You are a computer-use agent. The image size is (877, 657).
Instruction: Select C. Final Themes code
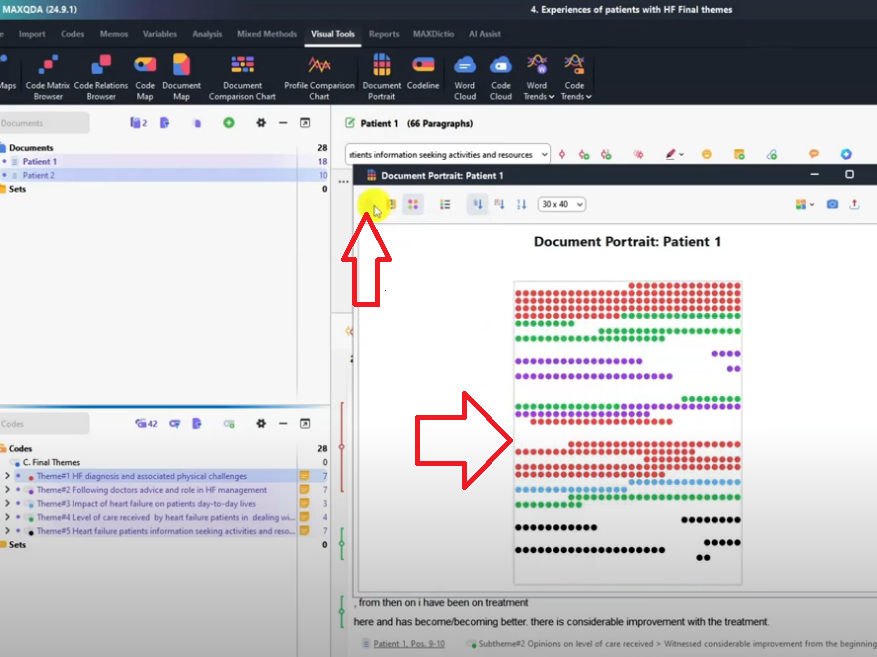(x=51, y=462)
